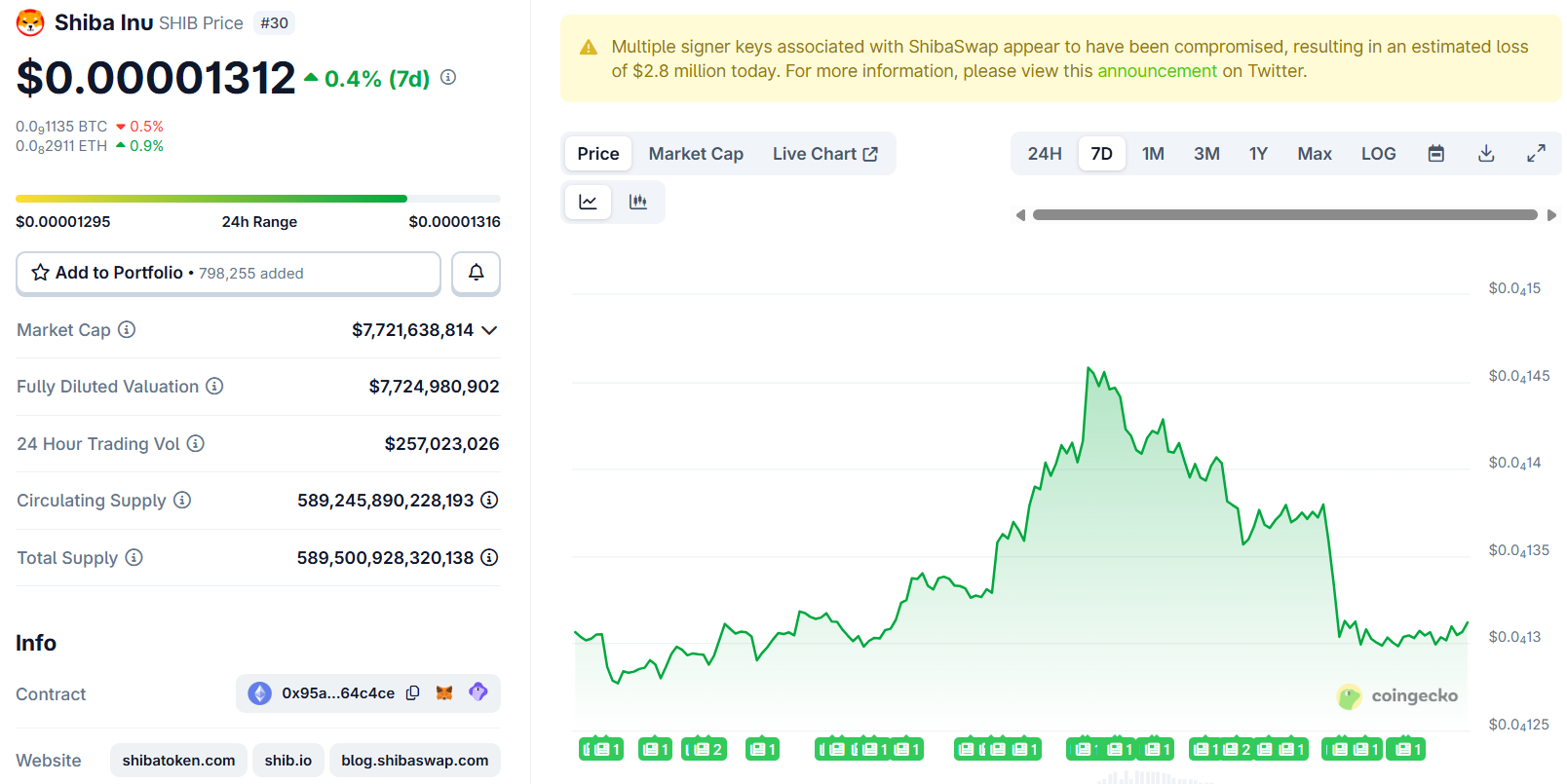This screenshot has height=784, width=1567.
Task: Click the last news marker on chart timeline
Action: pyautogui.click(x=1406, y=749)
